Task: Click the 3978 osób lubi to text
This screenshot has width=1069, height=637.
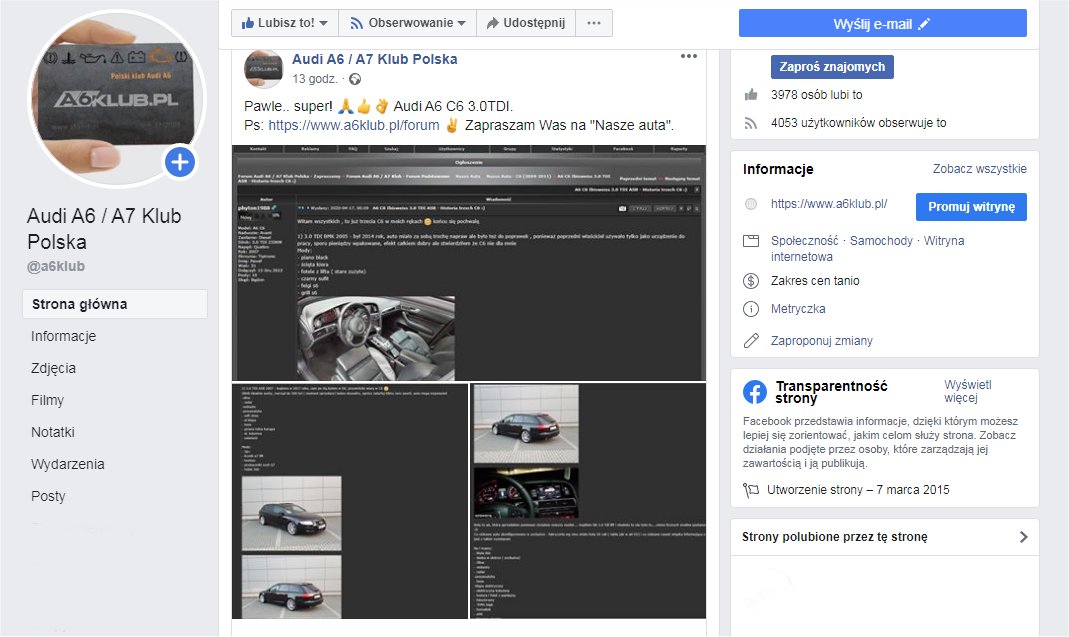Action: coord(816,95)
